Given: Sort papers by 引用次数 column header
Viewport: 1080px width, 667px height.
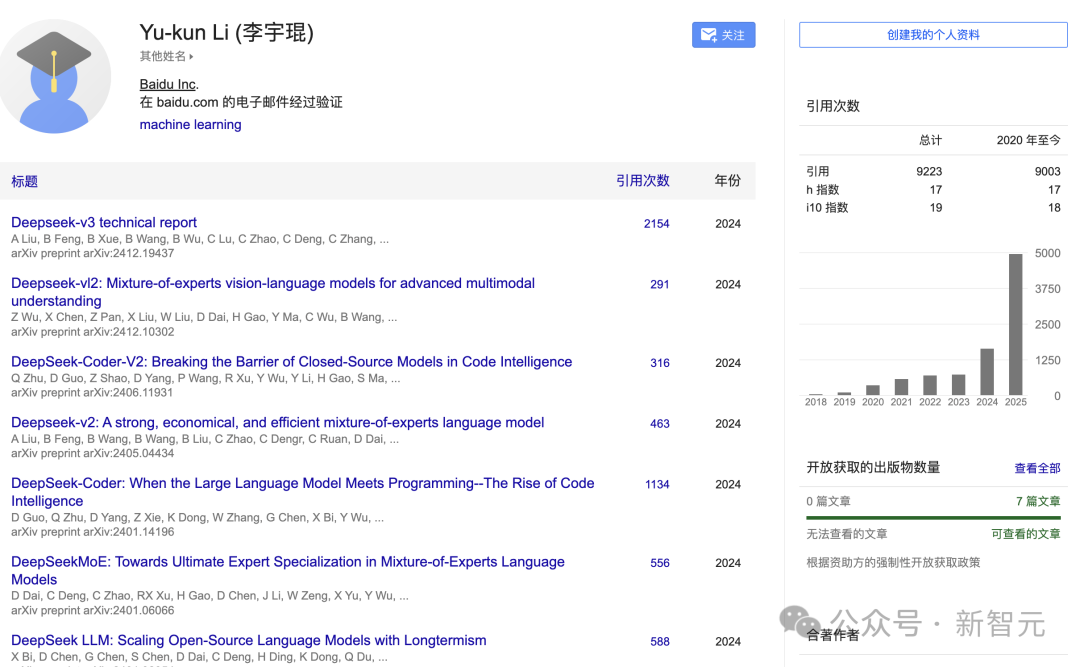Looking at the screenshot, I should [642, 181].
